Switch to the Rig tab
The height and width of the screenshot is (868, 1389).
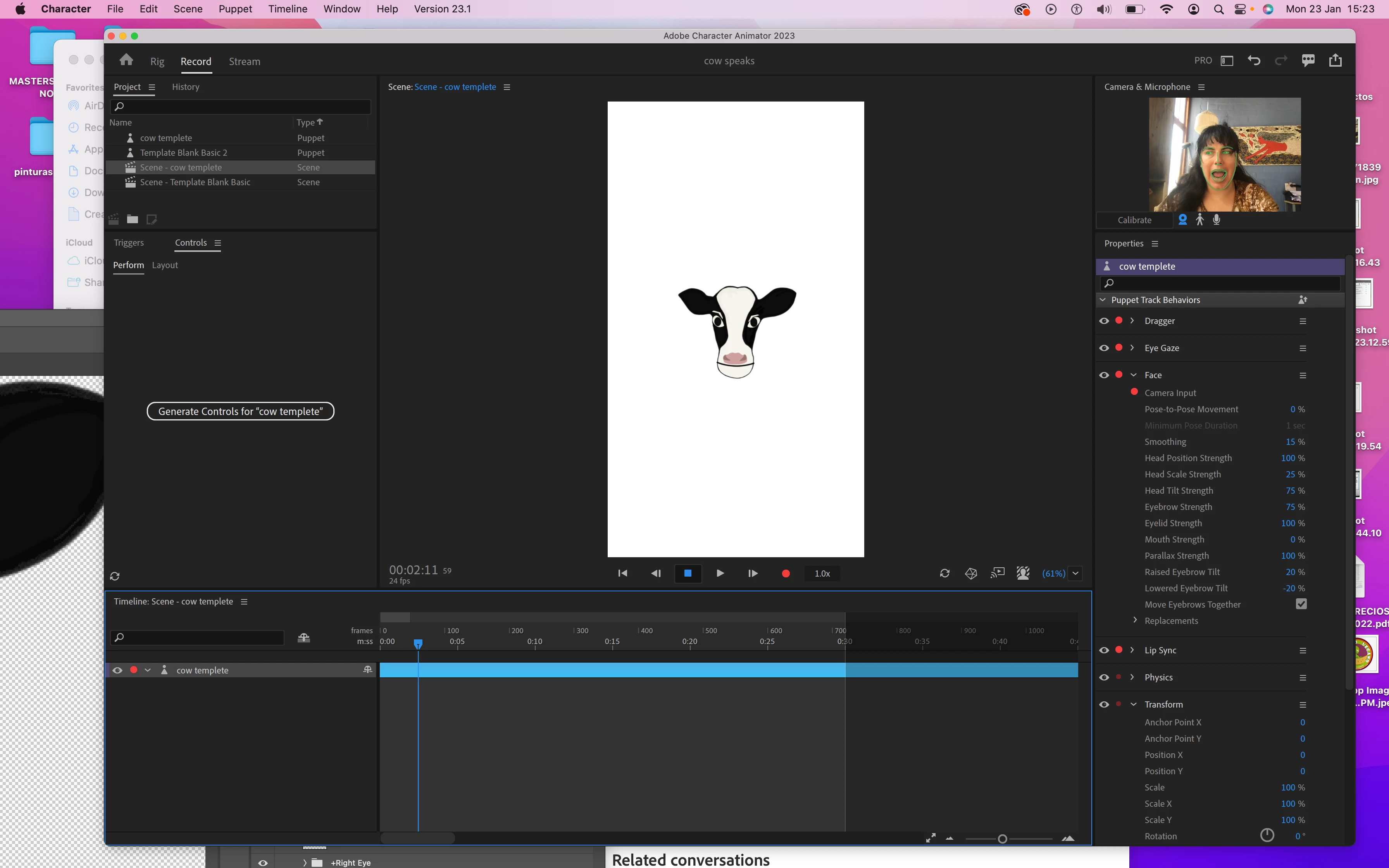[157, 62]
